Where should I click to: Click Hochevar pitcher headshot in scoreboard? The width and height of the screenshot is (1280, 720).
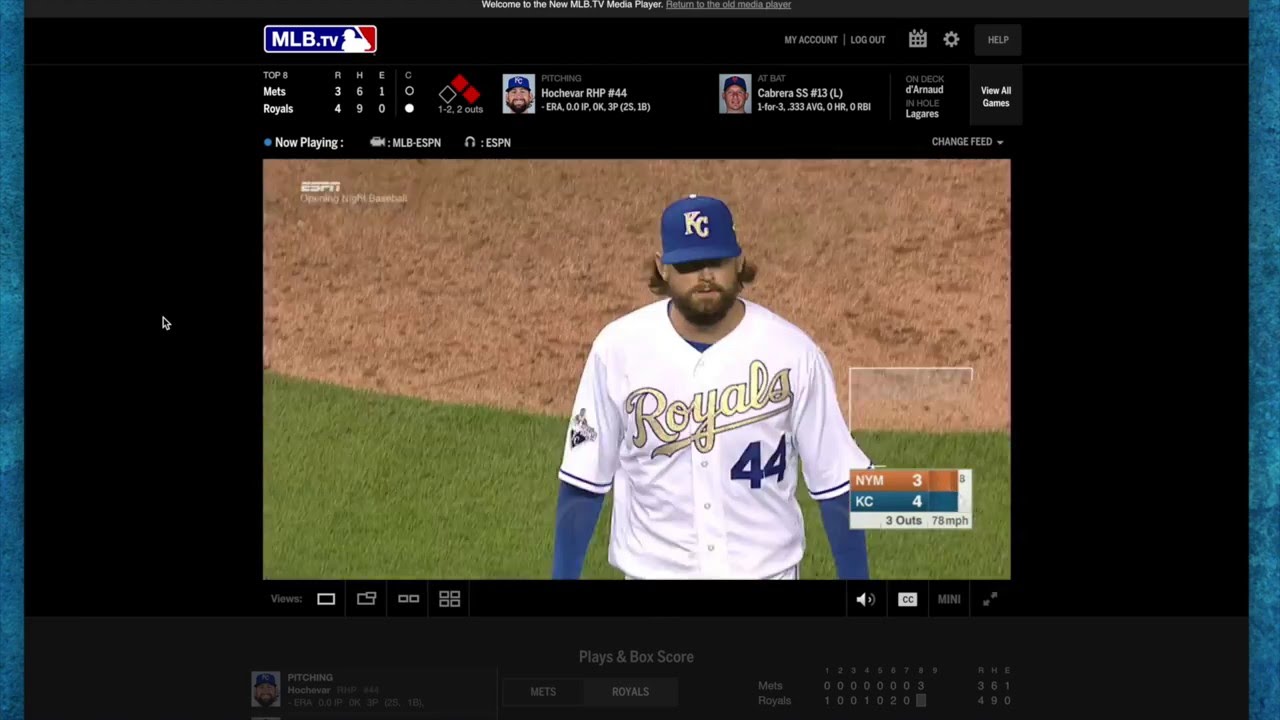coord(518,94)
